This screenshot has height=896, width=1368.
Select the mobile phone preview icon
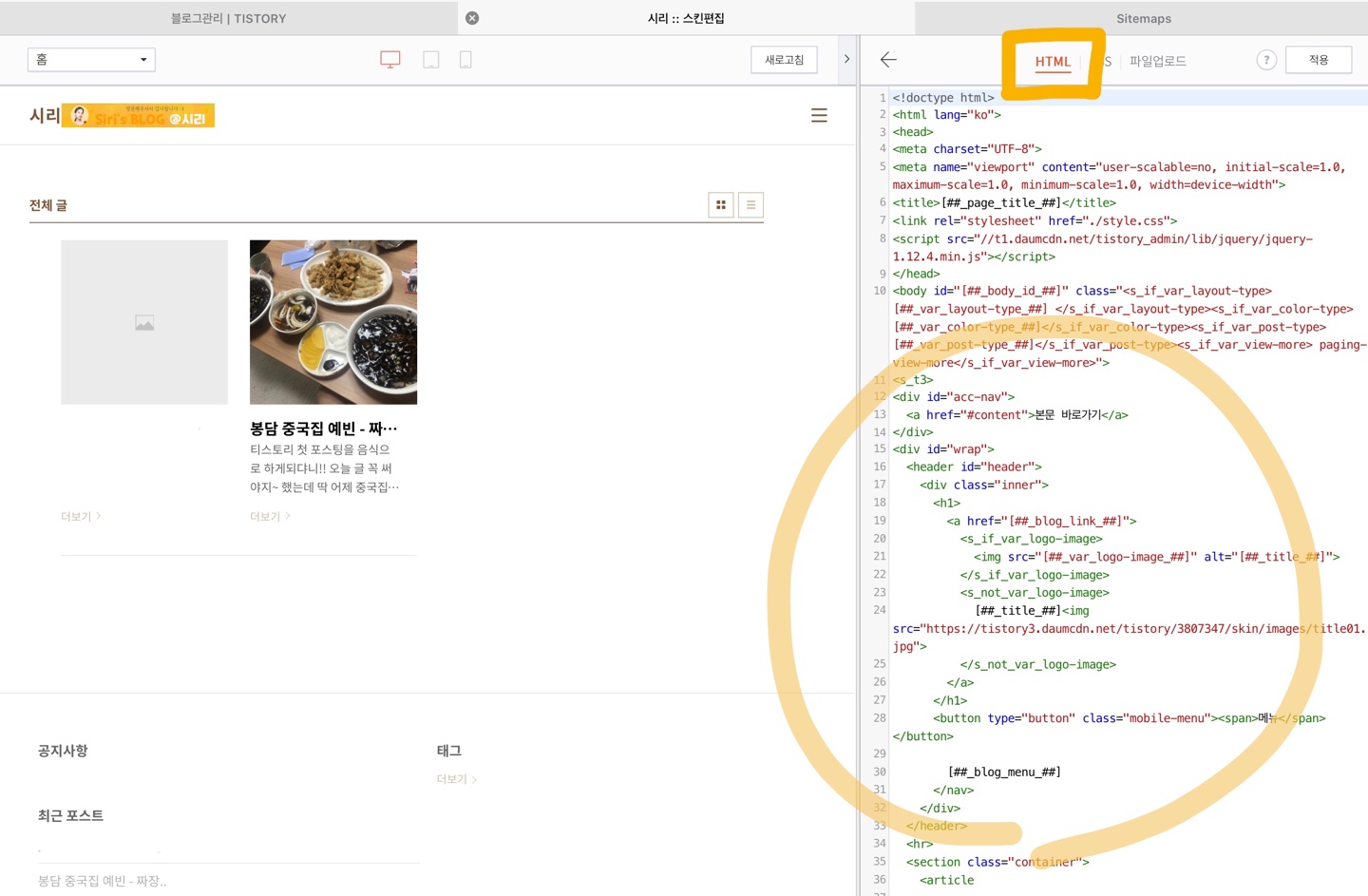pos(465,59)
